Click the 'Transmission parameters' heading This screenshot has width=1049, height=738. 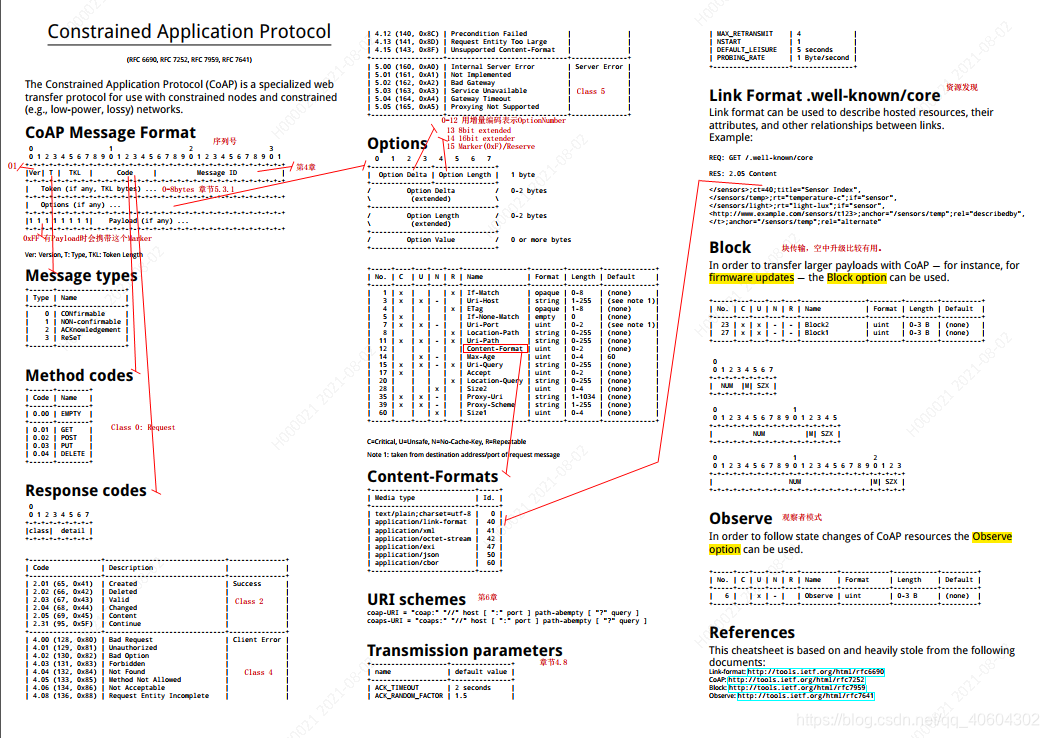click(x=465, y=650)
